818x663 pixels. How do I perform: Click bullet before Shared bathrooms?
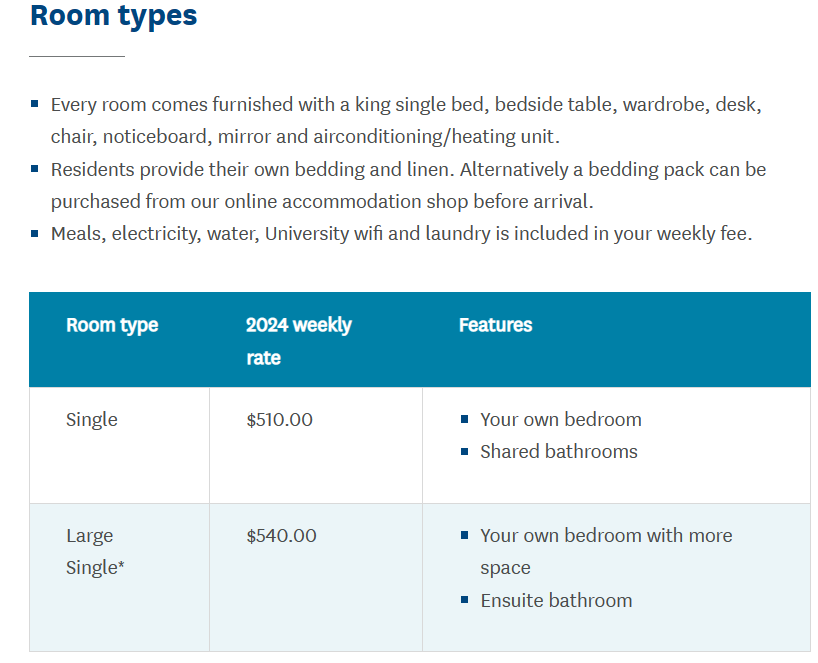tap(464, 452)
